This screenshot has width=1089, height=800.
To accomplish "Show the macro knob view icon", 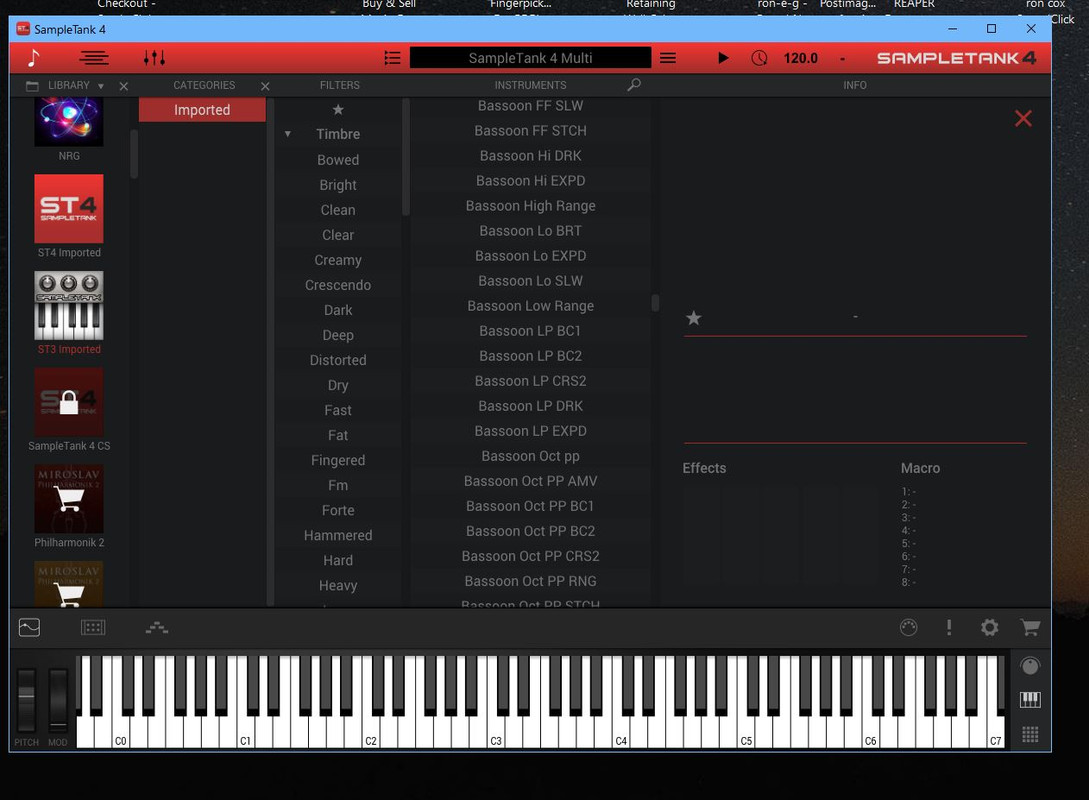I will [1030, 667].
